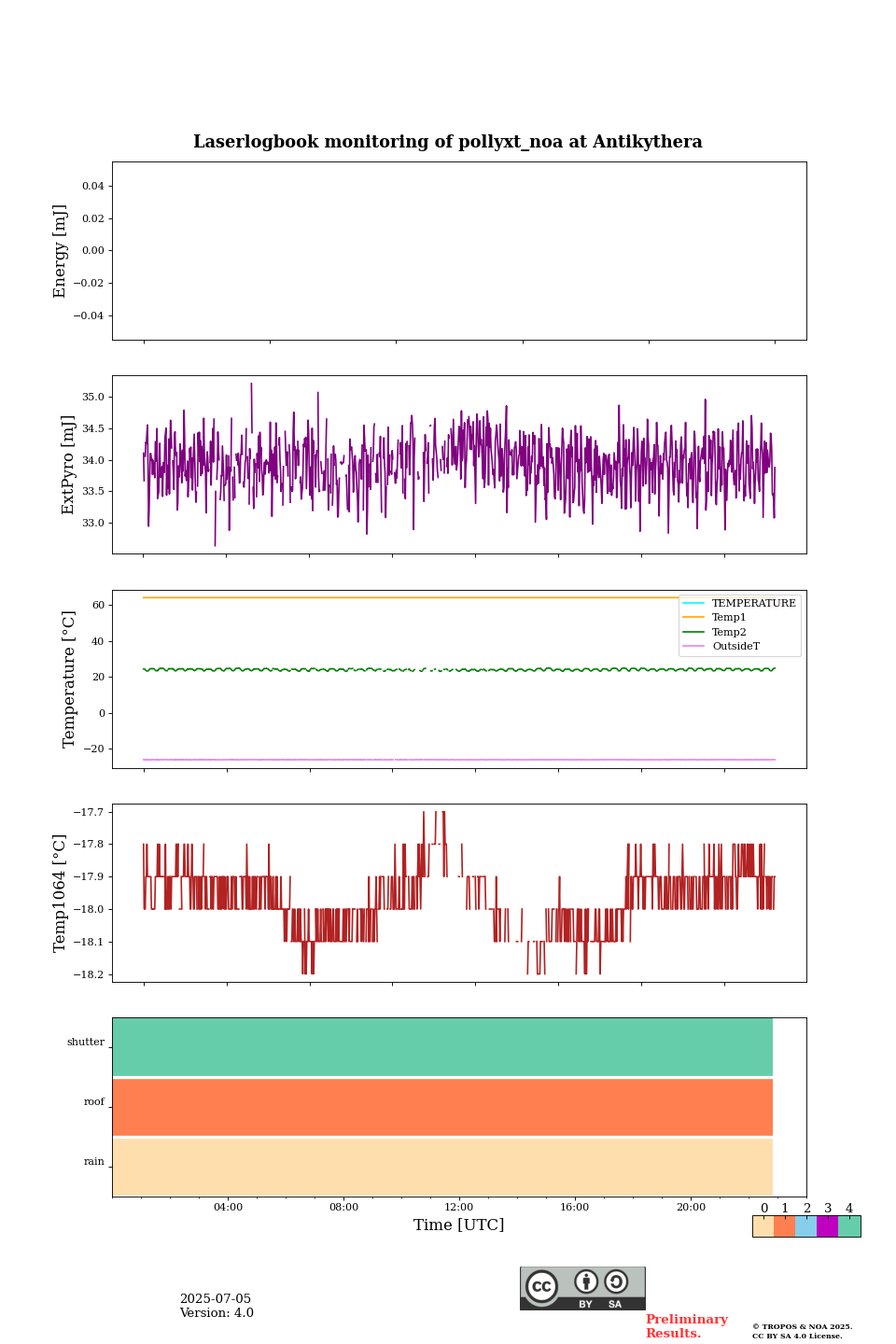
Task: Click the 12:00 time tick label
Action: pos(459,1207)
